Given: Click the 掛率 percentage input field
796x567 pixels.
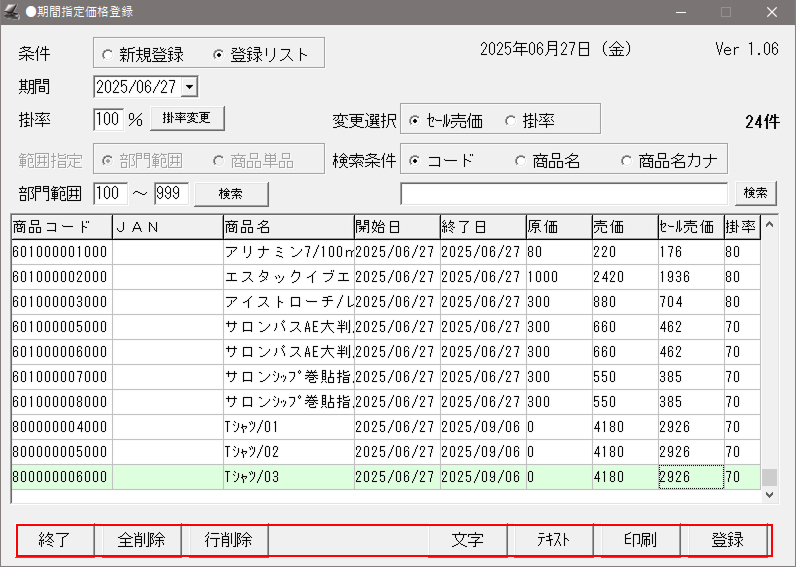Looking at the screenshot, I should (x=107, y=120).
